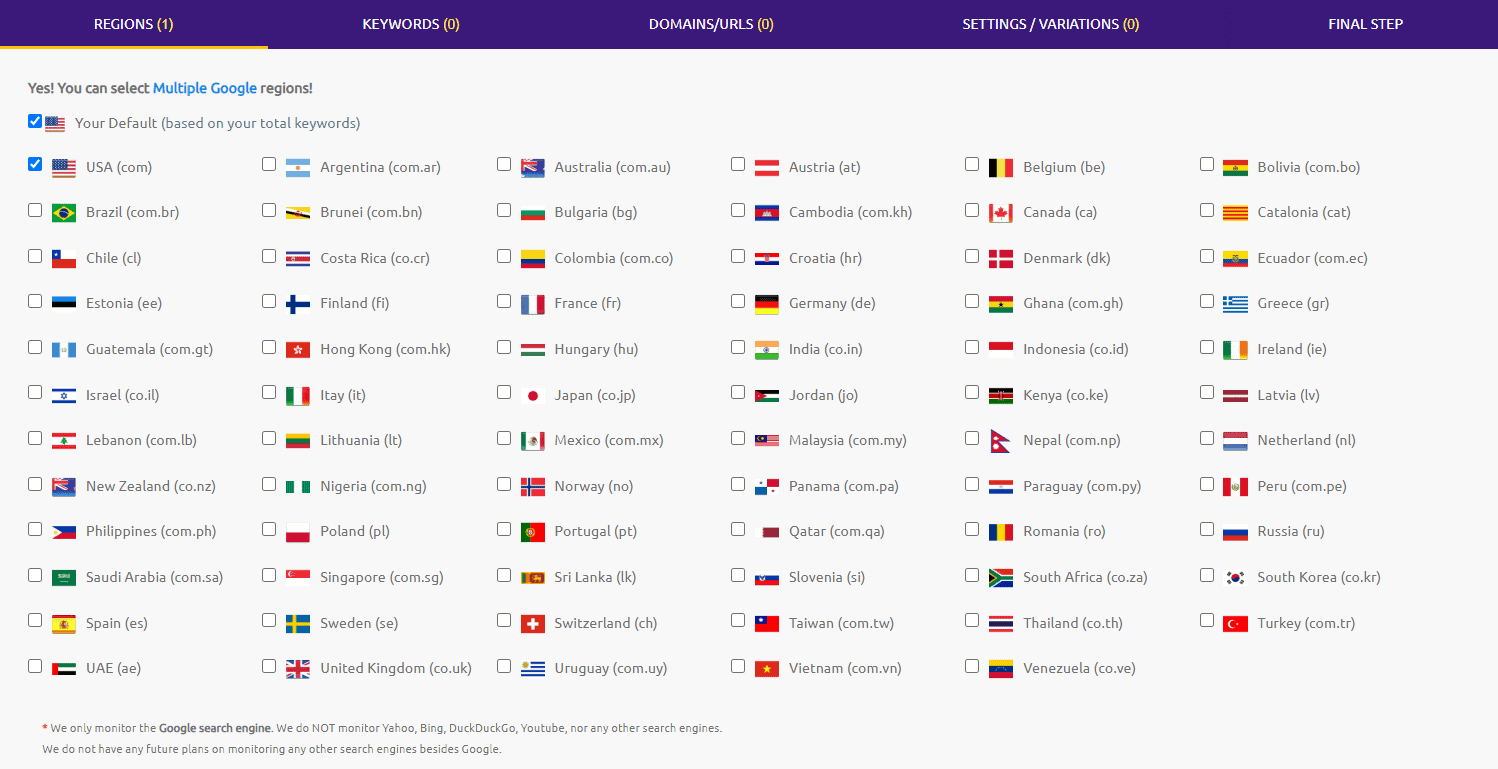Click the Thailand (co.th) label
This screenshot has width=1498, height=769.
(1073, 623)
